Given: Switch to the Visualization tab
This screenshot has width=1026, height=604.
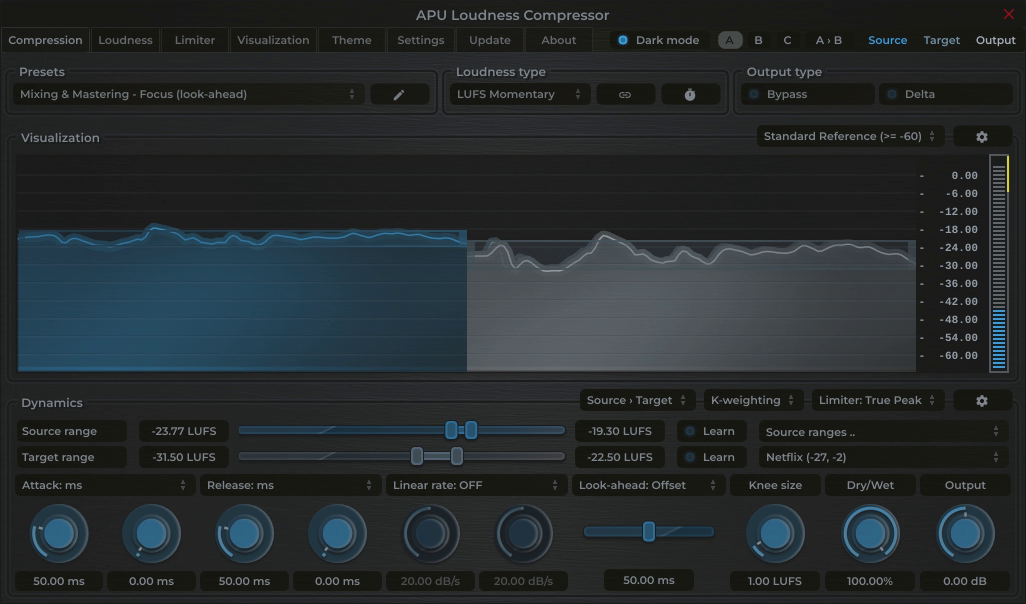Looking at the screenshot, I should 274,39.
